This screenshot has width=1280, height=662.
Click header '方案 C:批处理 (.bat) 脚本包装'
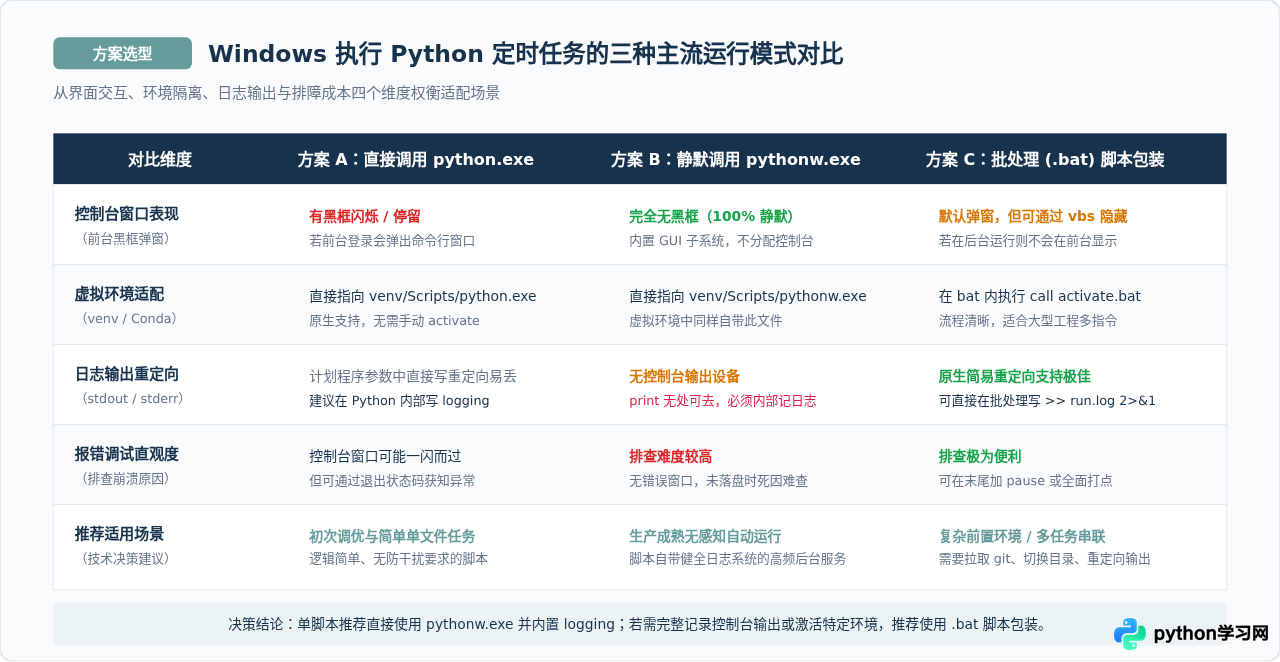point(1045,160)
